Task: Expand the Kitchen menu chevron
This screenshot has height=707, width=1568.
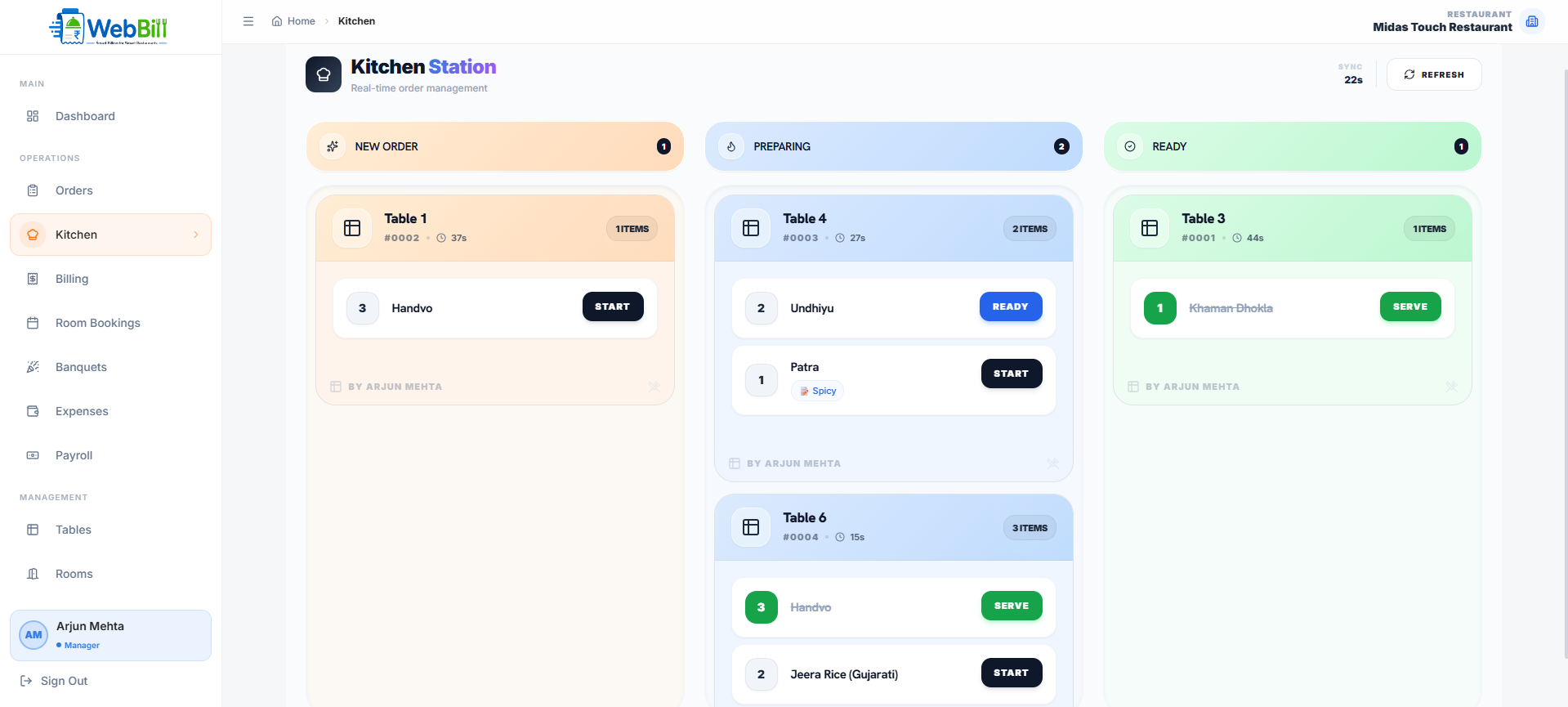Action: click(x=196, y=235)
